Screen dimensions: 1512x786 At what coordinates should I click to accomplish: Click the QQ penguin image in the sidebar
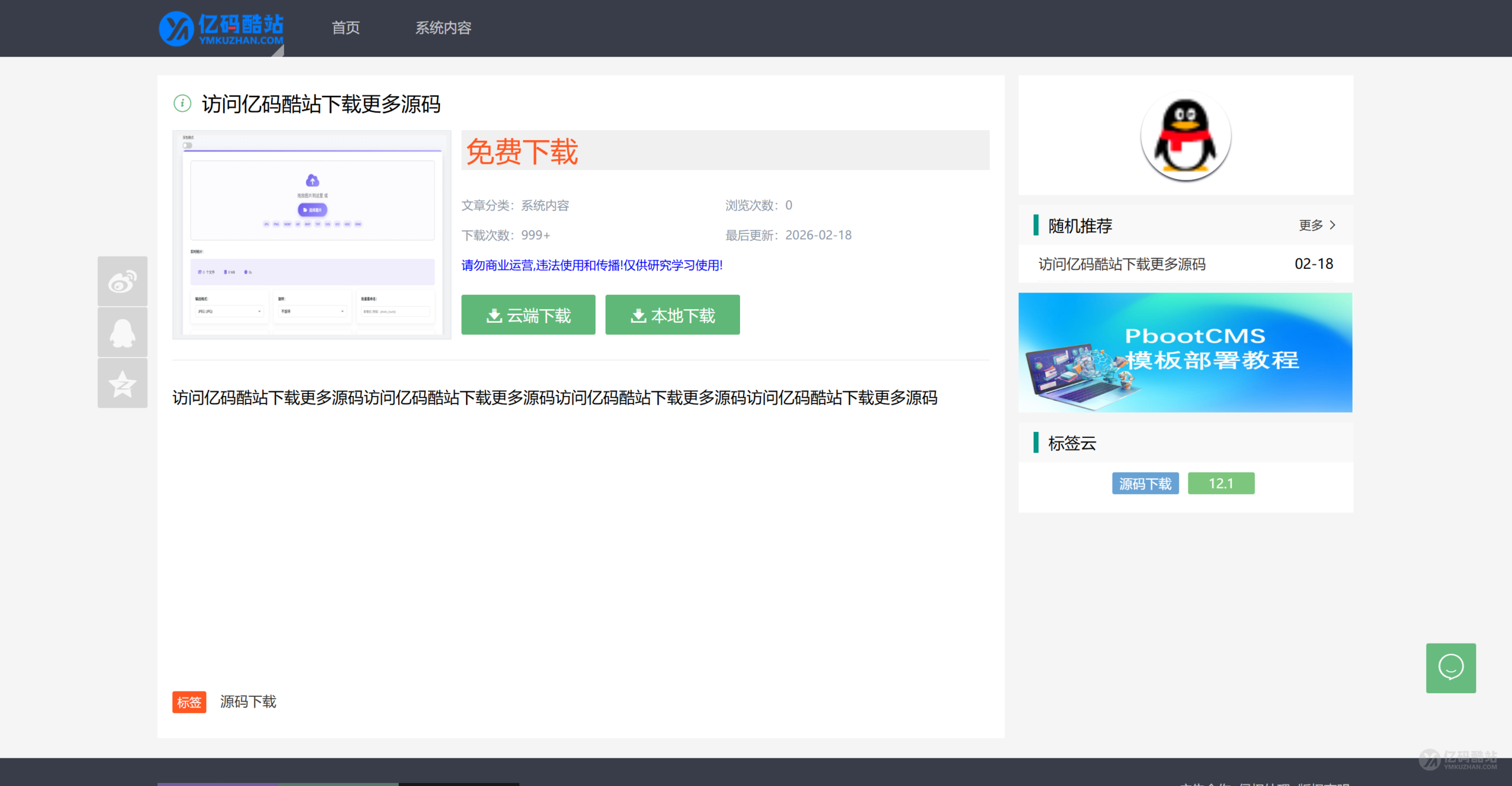1185,135
